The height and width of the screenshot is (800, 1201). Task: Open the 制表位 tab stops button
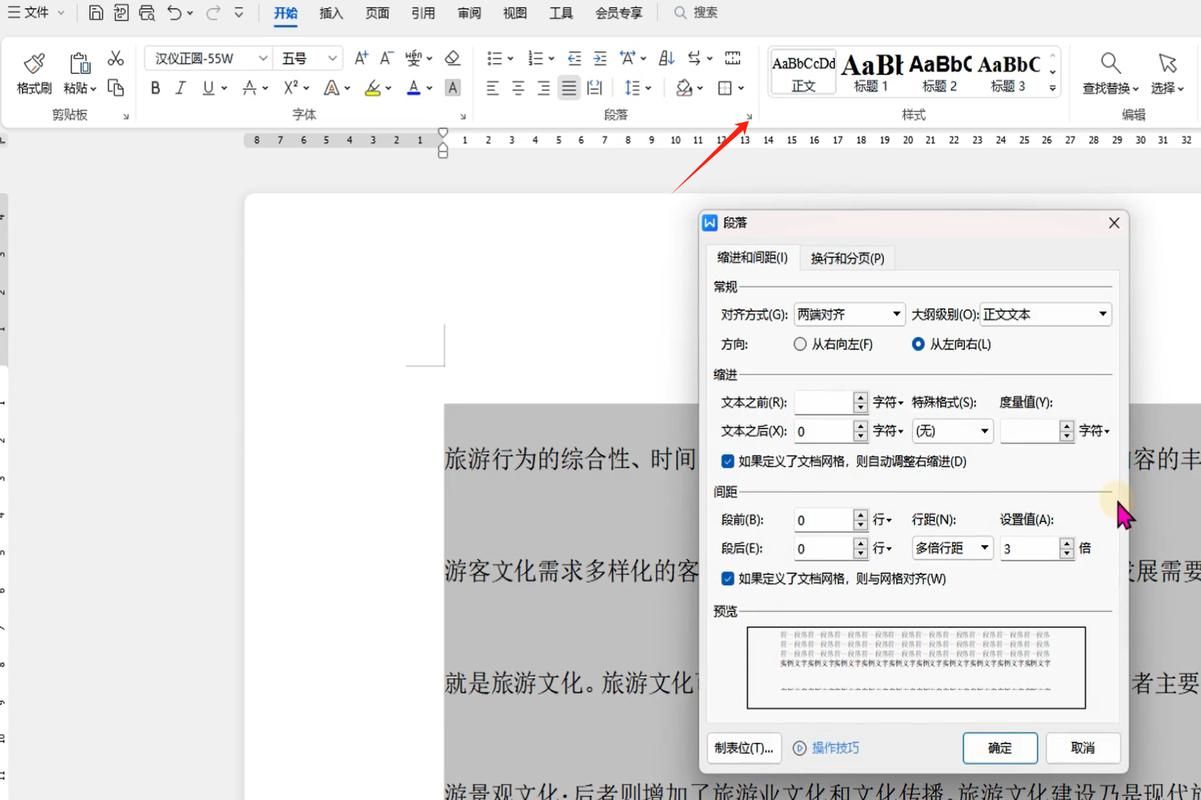click(x=743, y=748)
